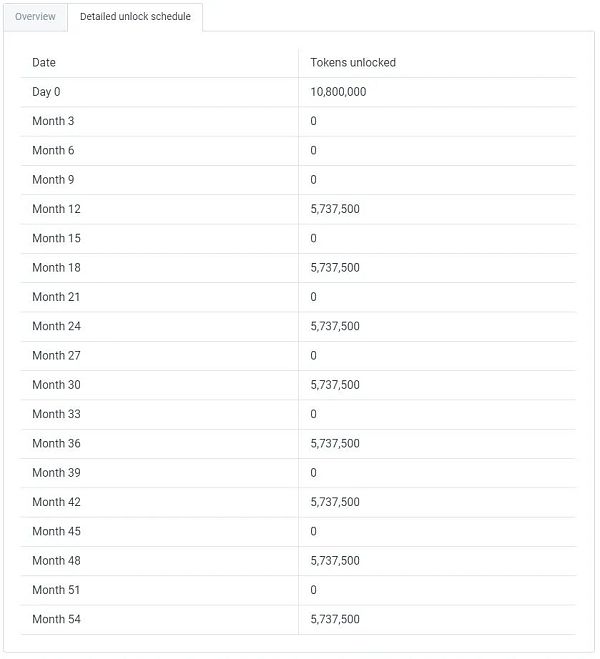Select the Month 21 row label
Image resolution: width=600 pixels, height=659 pixels.
point(56,297)
